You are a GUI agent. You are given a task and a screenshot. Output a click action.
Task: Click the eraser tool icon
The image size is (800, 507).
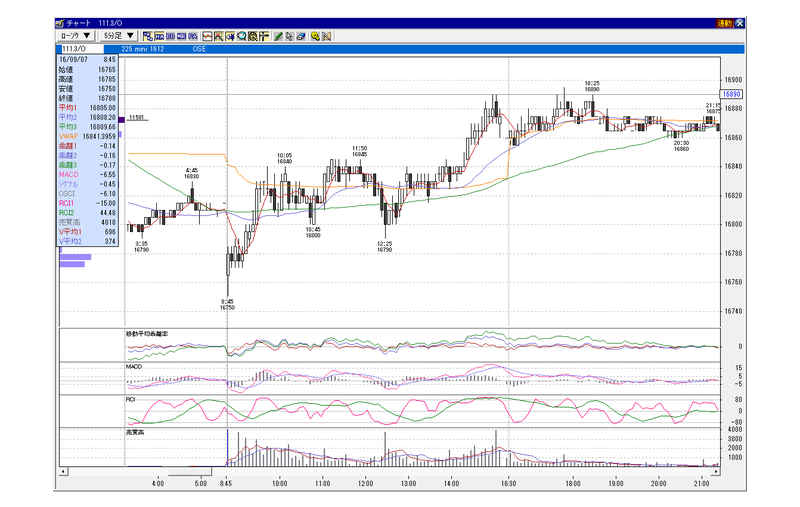[301, 36]
